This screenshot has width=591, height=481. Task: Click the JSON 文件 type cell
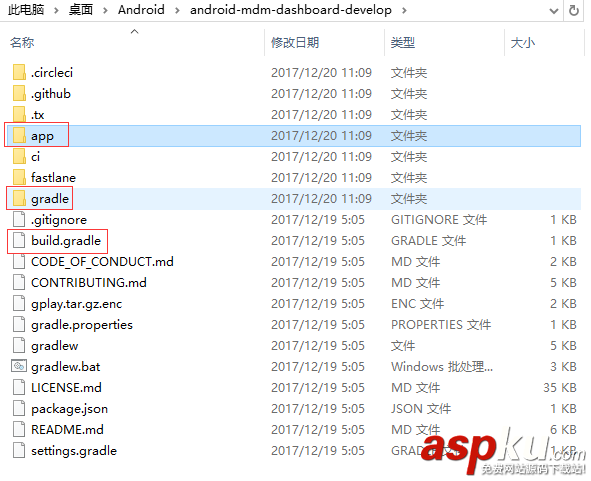(421, 409)
